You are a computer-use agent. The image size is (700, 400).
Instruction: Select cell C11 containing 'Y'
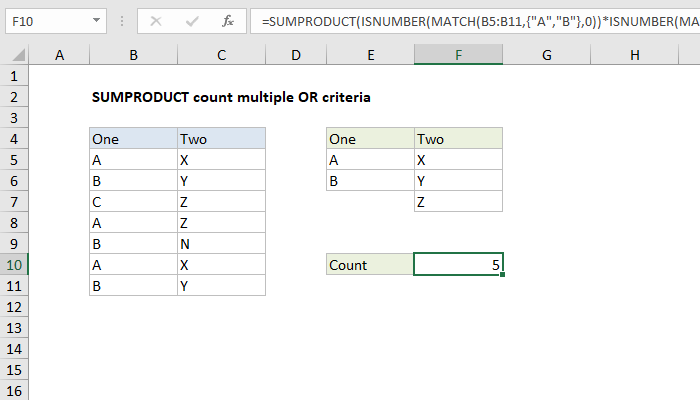pos(221,286)
